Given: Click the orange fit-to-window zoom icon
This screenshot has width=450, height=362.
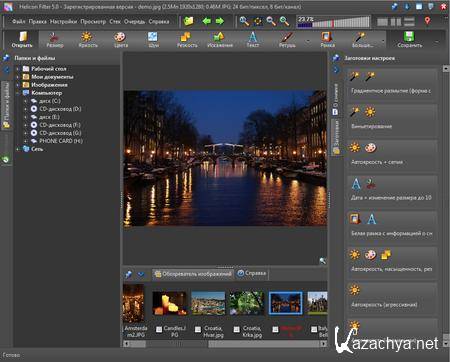Looking at the screenshot, I should [x=258, y=21].
